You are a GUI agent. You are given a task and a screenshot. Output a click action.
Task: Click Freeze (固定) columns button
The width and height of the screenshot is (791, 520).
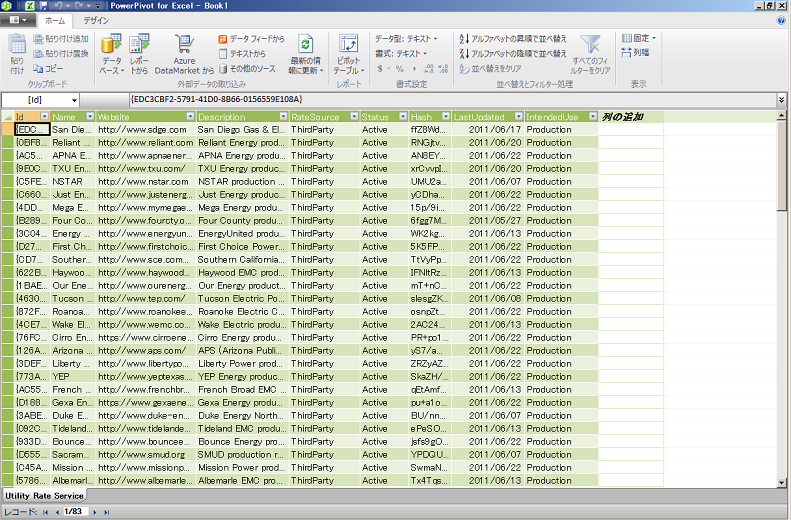click(x=639, y=38)
